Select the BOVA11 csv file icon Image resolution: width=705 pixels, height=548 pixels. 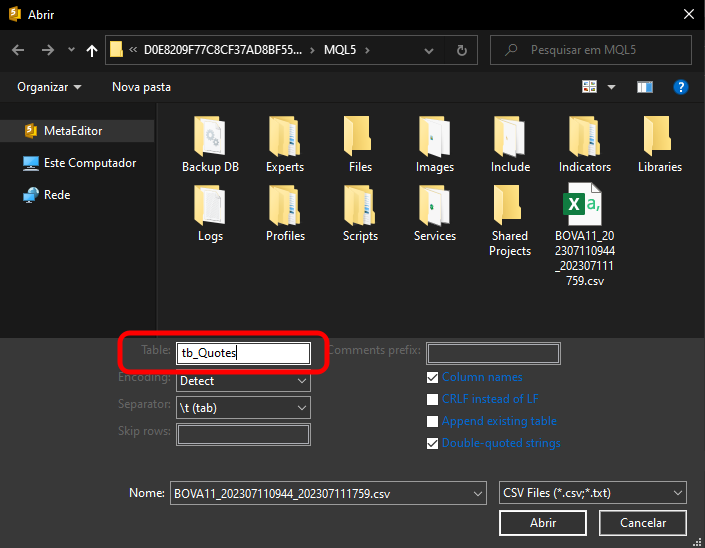[x=583, y=204]
